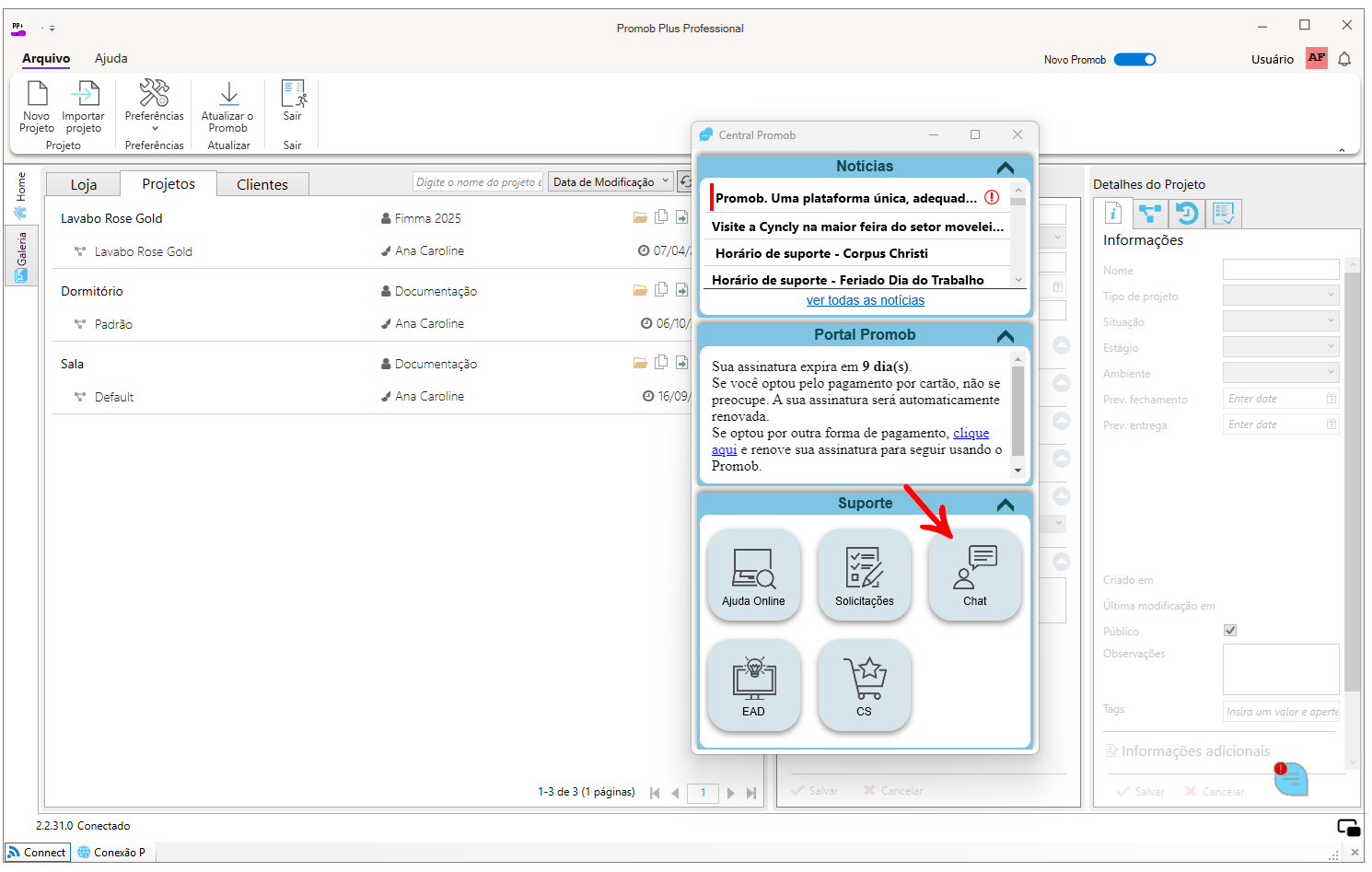The image size is (1372, 872).
Task: Uncheck the Público checkbox
Action: tap(1230, 631)
